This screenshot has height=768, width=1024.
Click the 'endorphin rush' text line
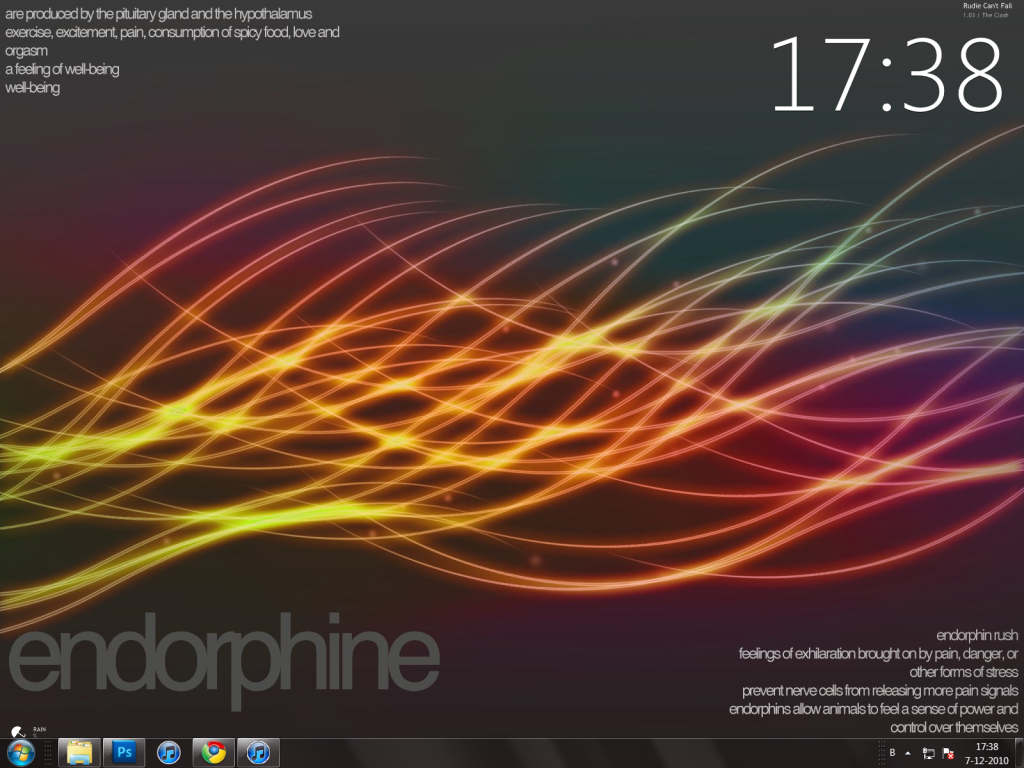pyautogui.click(x=977, y=635)
